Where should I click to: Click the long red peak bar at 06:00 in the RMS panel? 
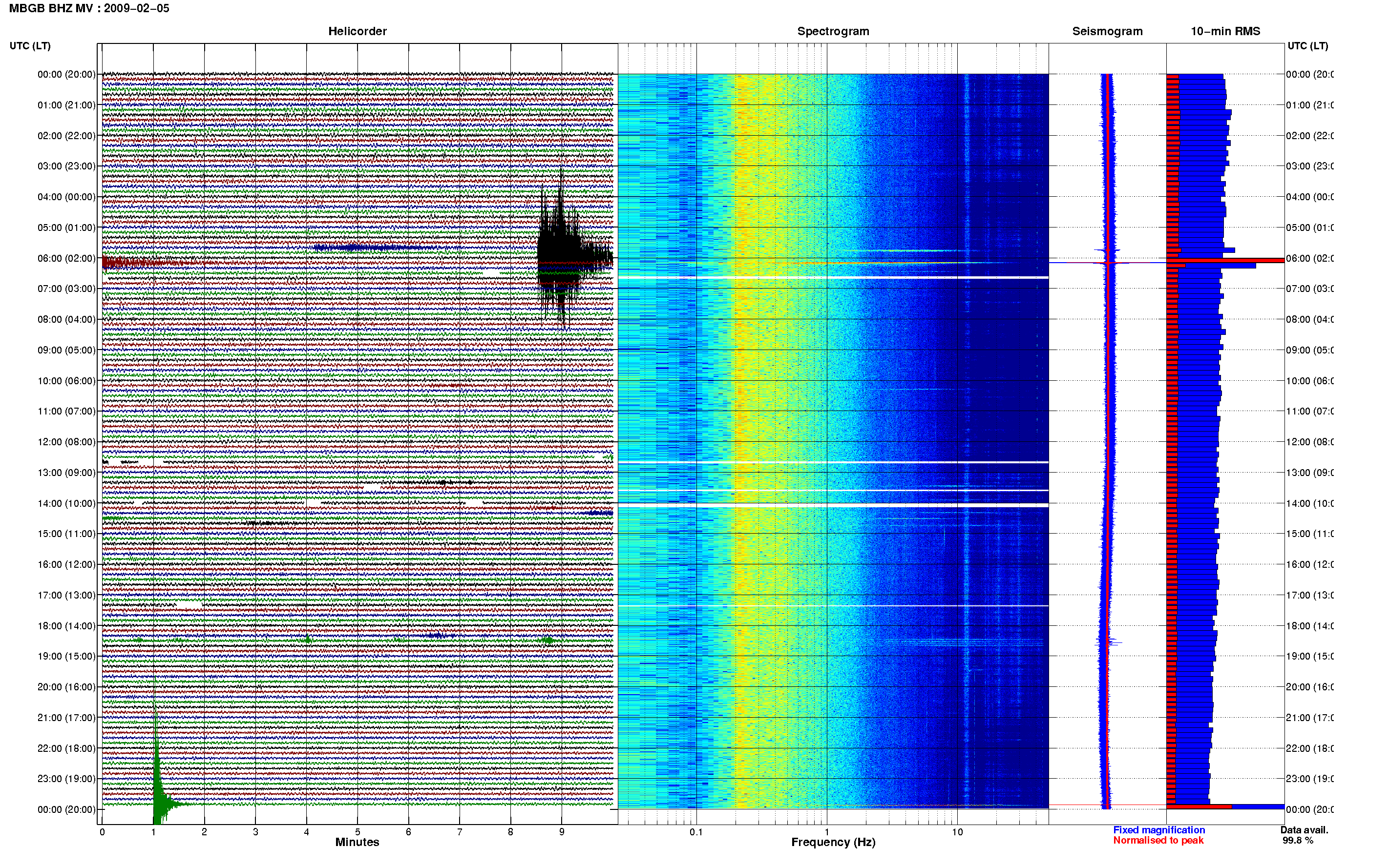pyautogui.click(x=1225, y=261)
